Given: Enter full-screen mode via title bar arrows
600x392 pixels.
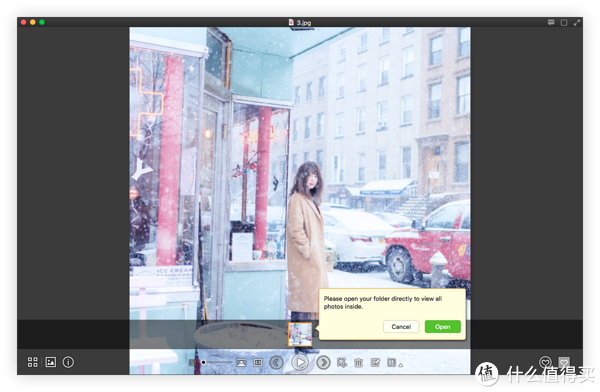Looking at the screenshot, I should click(x=577, y=23).
